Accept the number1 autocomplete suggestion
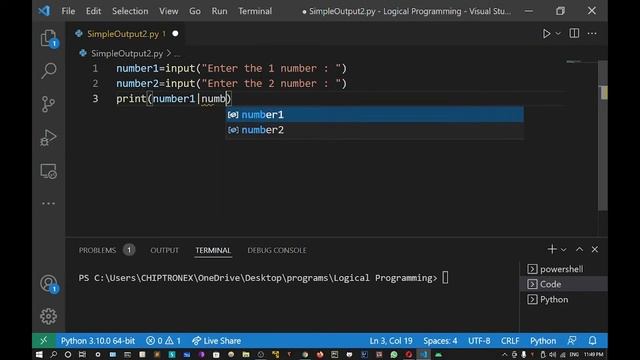This screenshot has width=640, height=360. (x=374, y=115)
